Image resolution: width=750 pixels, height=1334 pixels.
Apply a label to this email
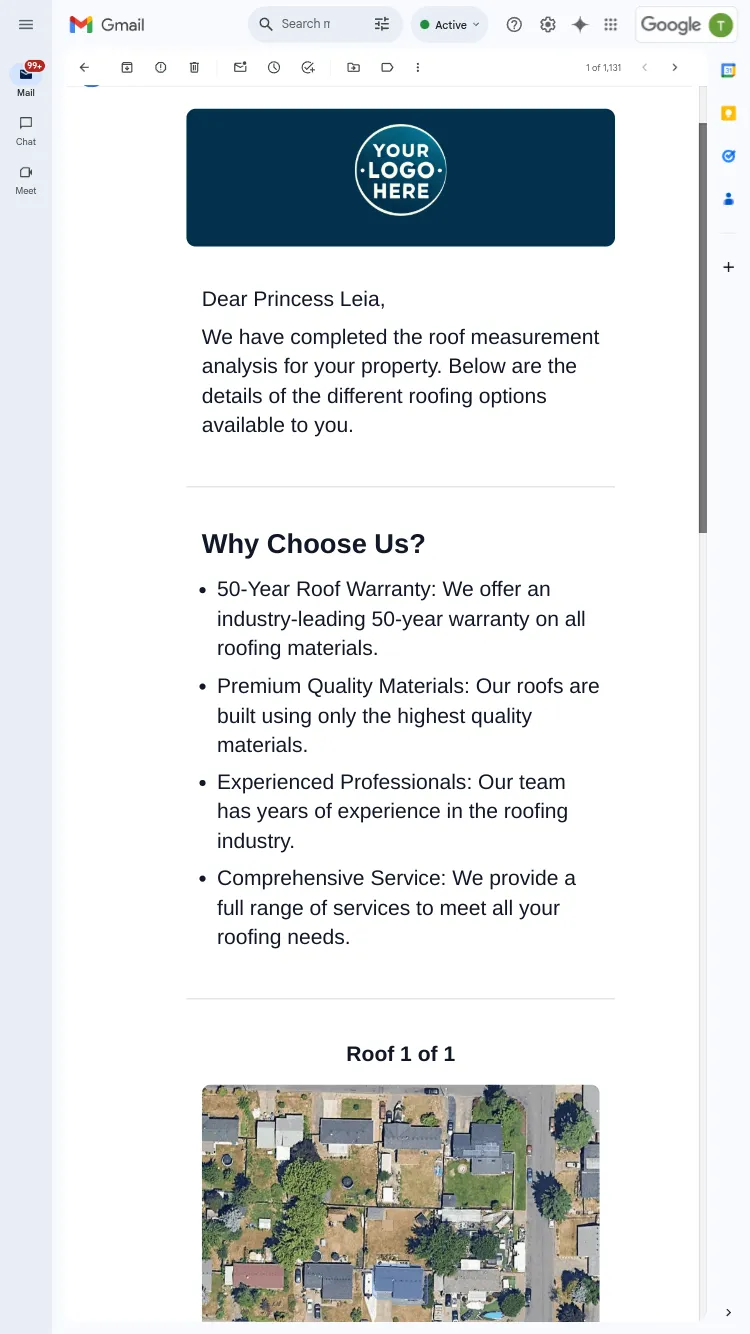point(387,68)
